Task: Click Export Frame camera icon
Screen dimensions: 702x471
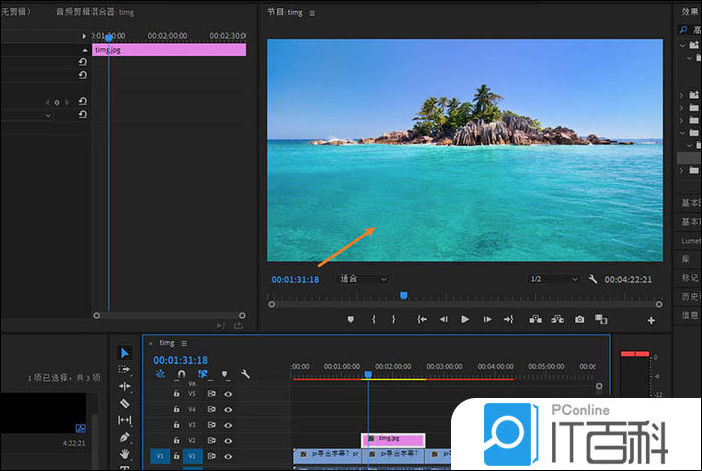Action: 579,320
